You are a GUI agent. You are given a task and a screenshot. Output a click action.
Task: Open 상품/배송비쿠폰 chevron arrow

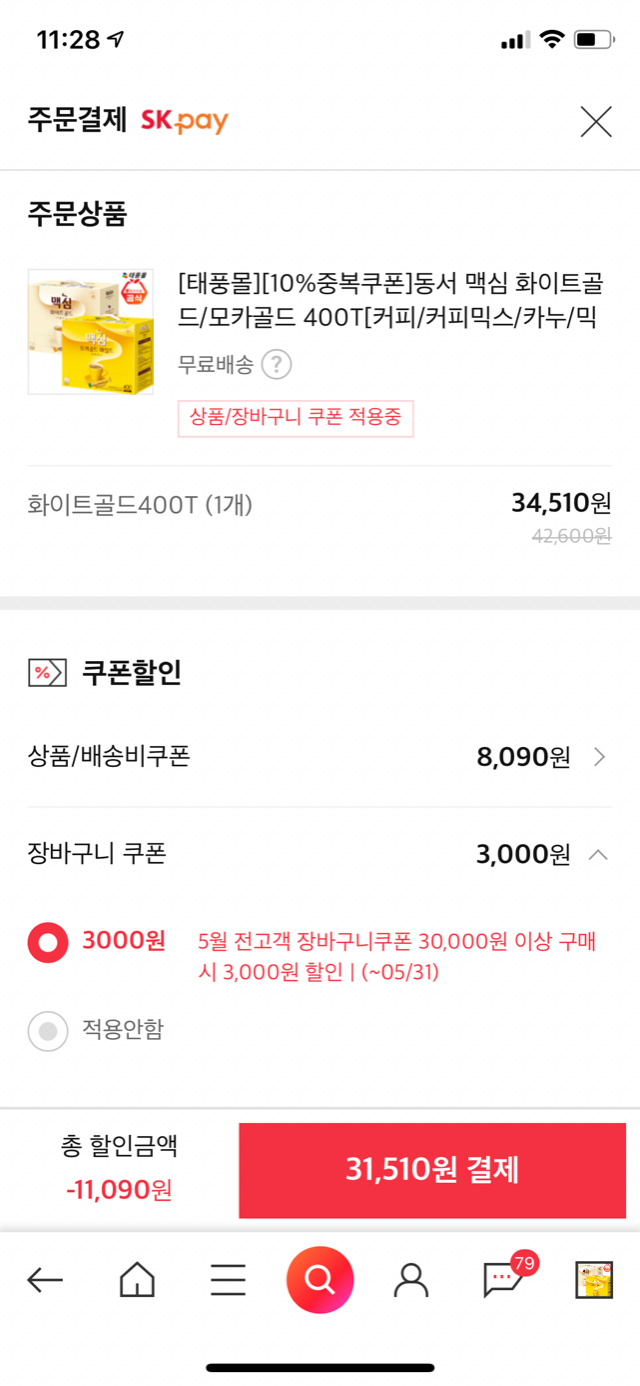599,757
